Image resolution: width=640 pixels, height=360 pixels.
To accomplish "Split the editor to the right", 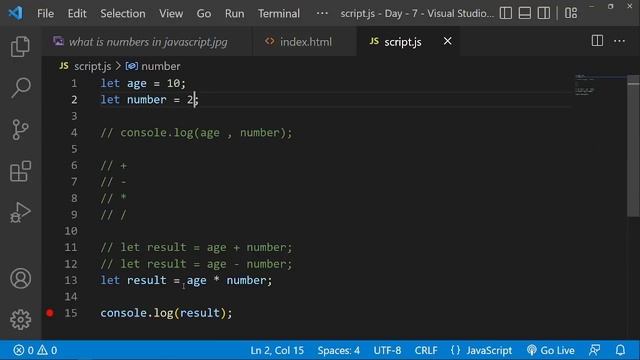I will pos(597,40).
